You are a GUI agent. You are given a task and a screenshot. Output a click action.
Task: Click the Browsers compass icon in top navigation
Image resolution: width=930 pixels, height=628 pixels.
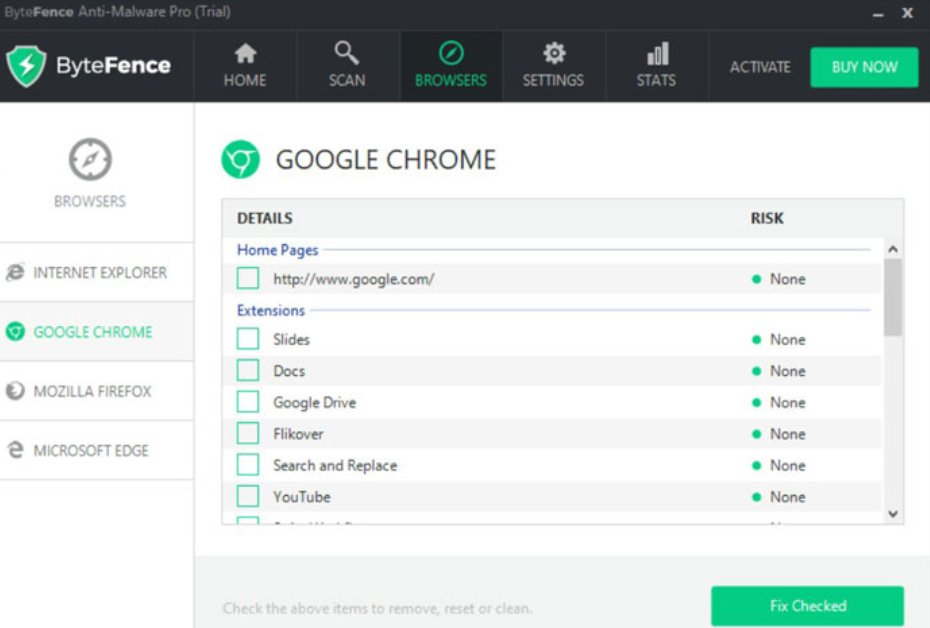tap(451, 53)
